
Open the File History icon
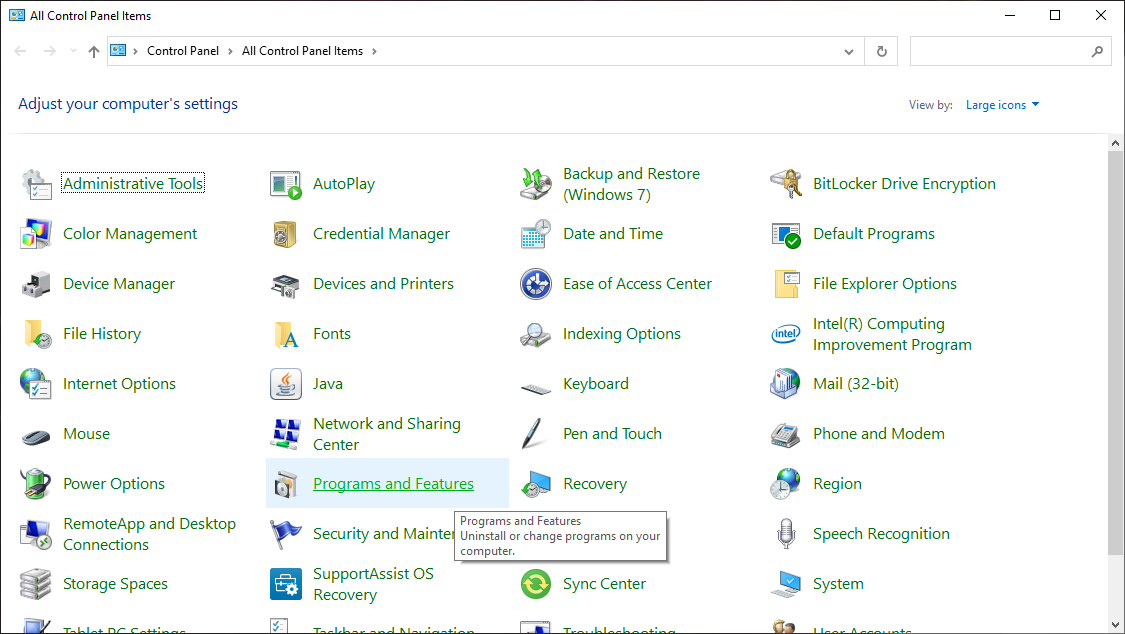[x=36, y=334]
